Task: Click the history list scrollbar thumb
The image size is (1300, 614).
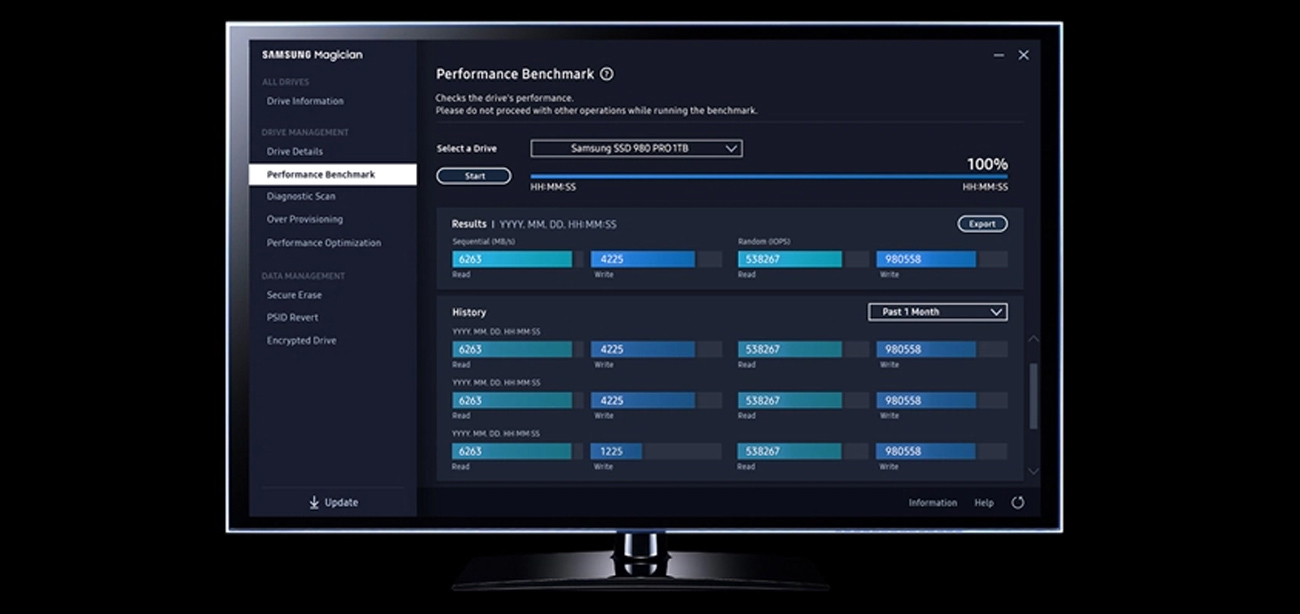Action: pyautogui.click(x=1033, y=396)
